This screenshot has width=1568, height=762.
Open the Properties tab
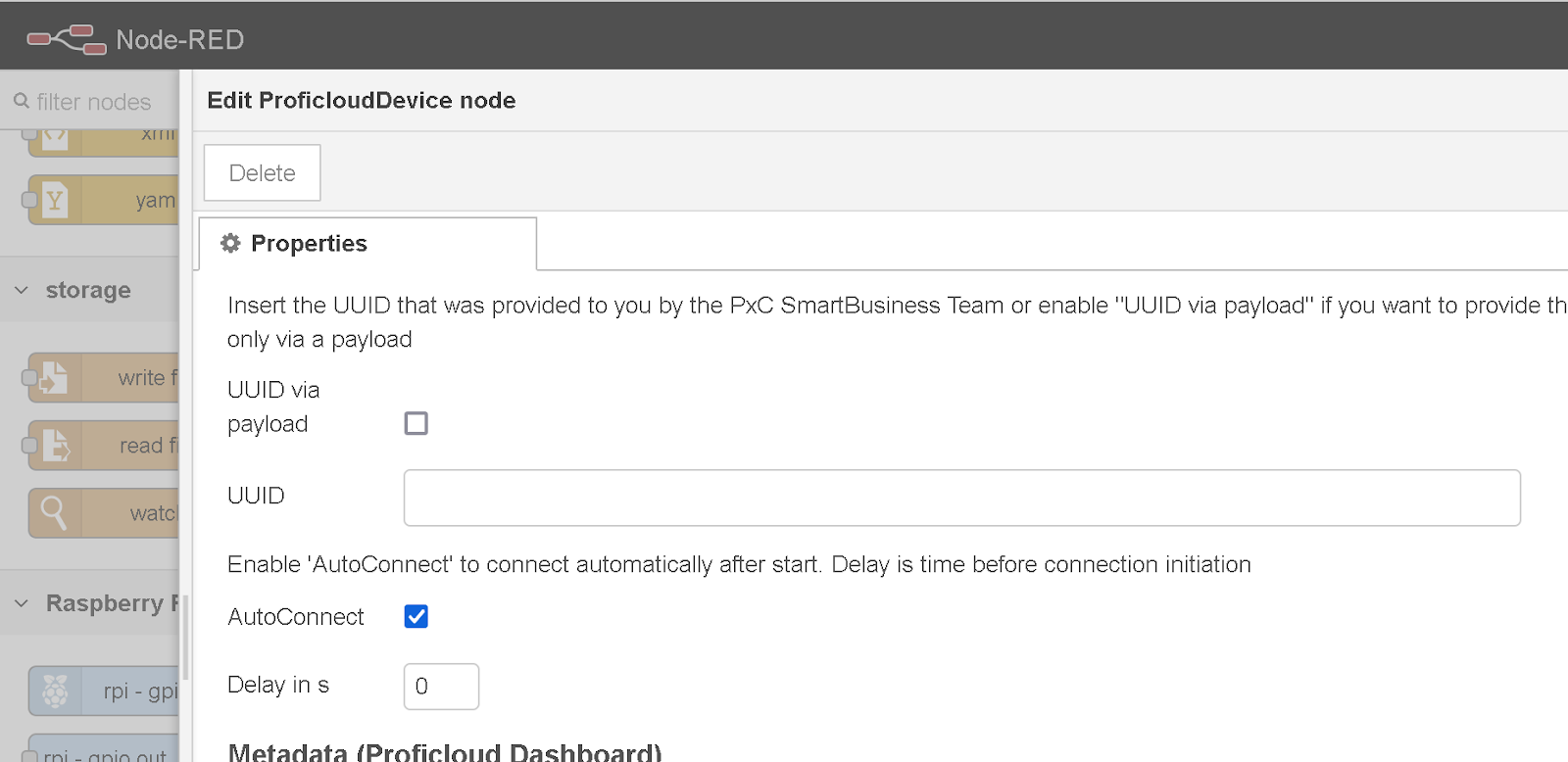coord(367,243)
